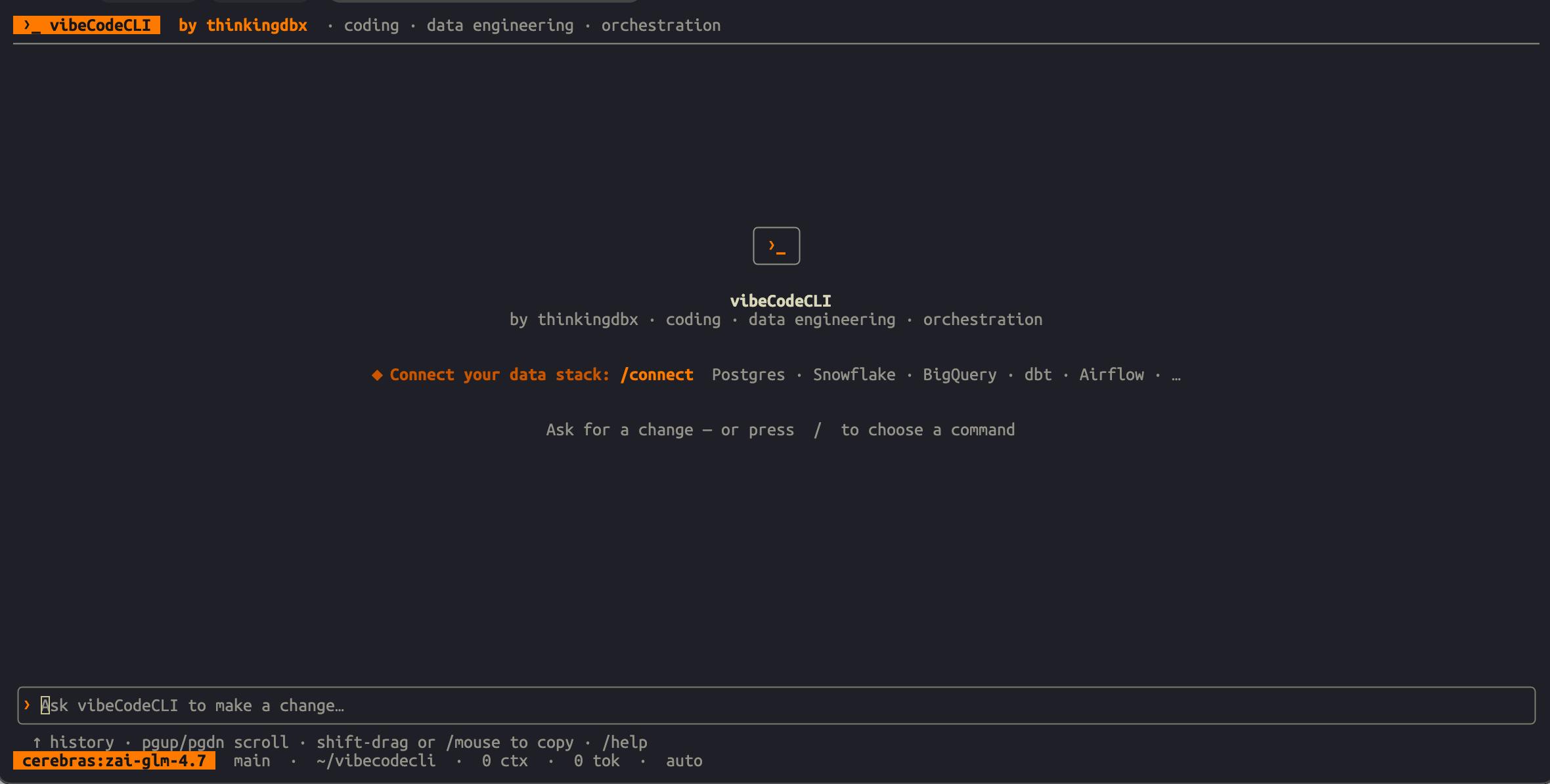Image resolution: width=1550 pixels, height=784 pixels.
Task: Click 'Postgres' in the data stack list
Action: (x=749, y=374)
